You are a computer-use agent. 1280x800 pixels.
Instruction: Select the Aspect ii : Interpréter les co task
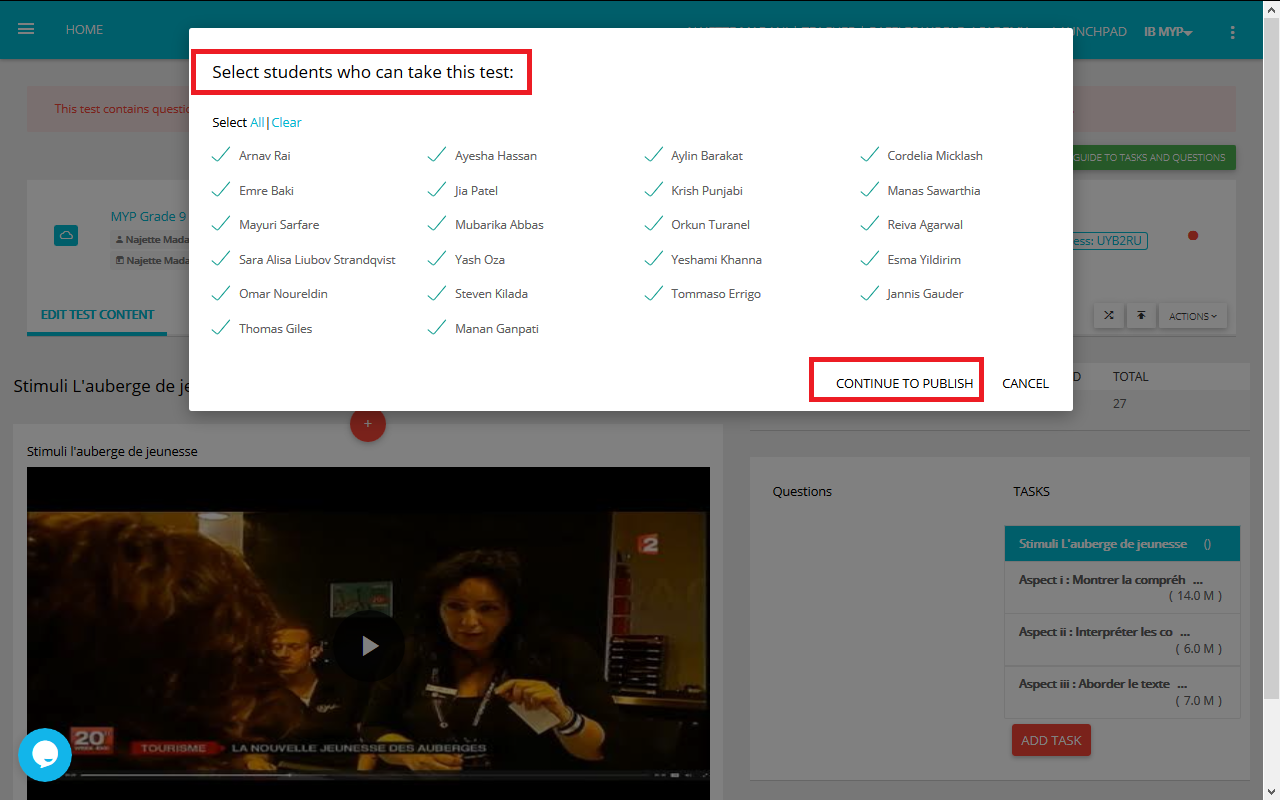click(x=1122, y=640)
